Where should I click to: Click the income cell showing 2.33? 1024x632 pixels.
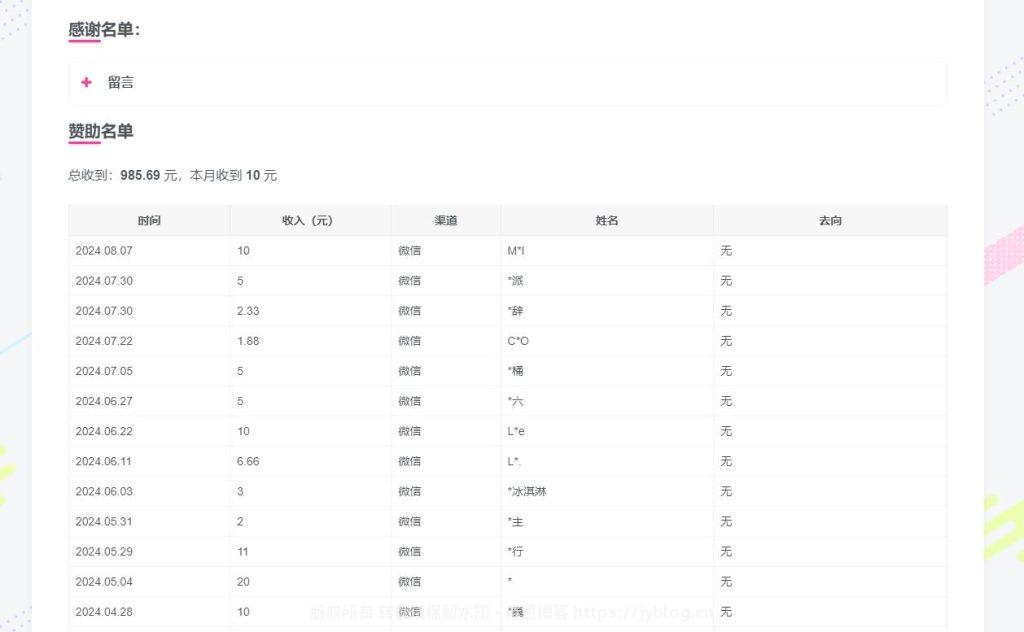coord(248,311)
